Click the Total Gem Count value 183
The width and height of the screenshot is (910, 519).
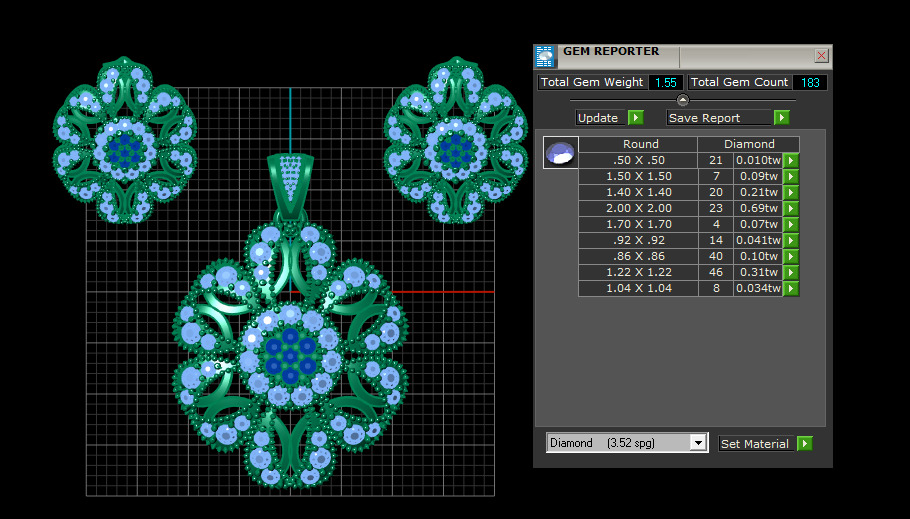pos(810,82)
